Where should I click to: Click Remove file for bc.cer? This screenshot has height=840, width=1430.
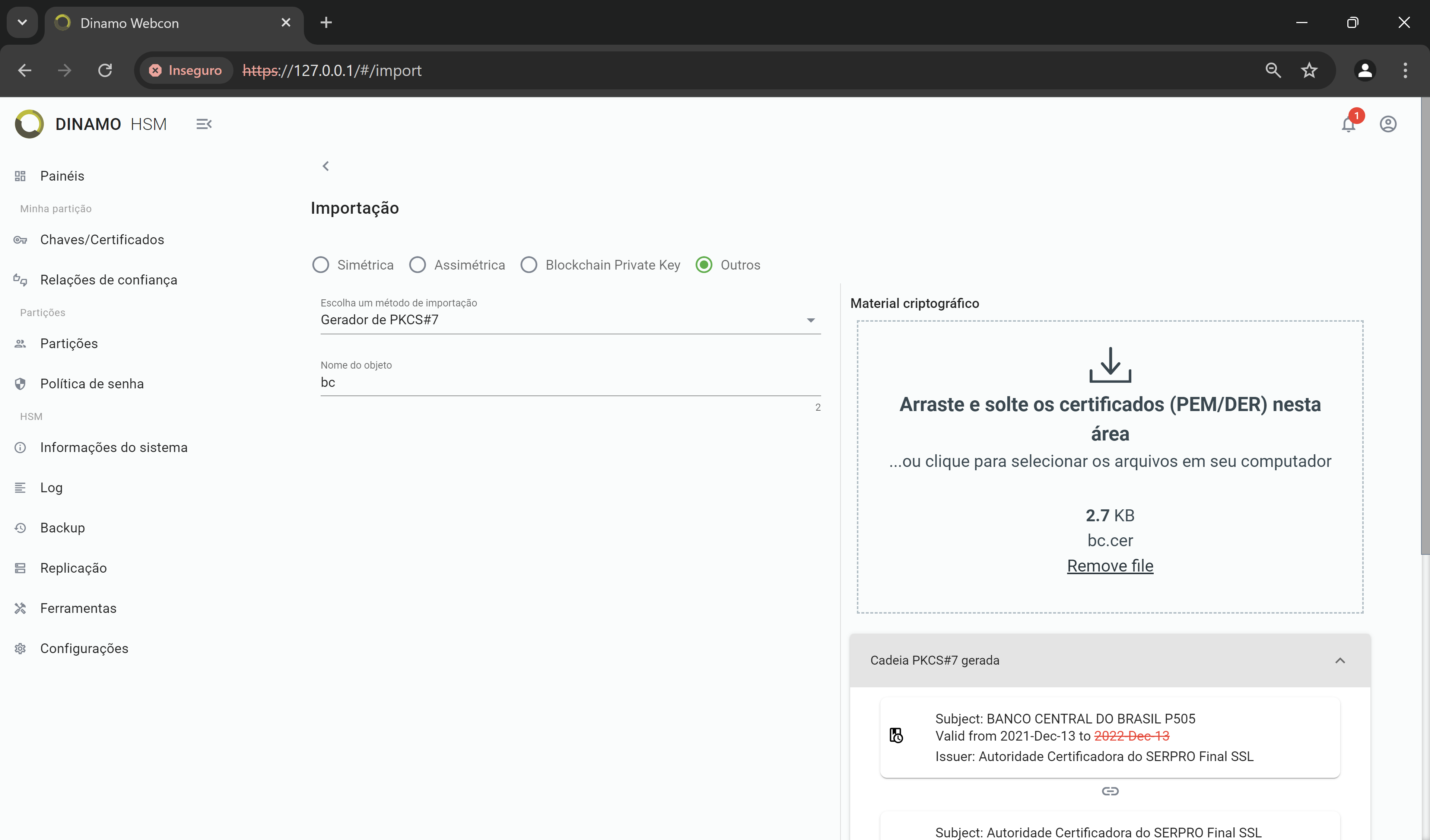[1110, 565]
